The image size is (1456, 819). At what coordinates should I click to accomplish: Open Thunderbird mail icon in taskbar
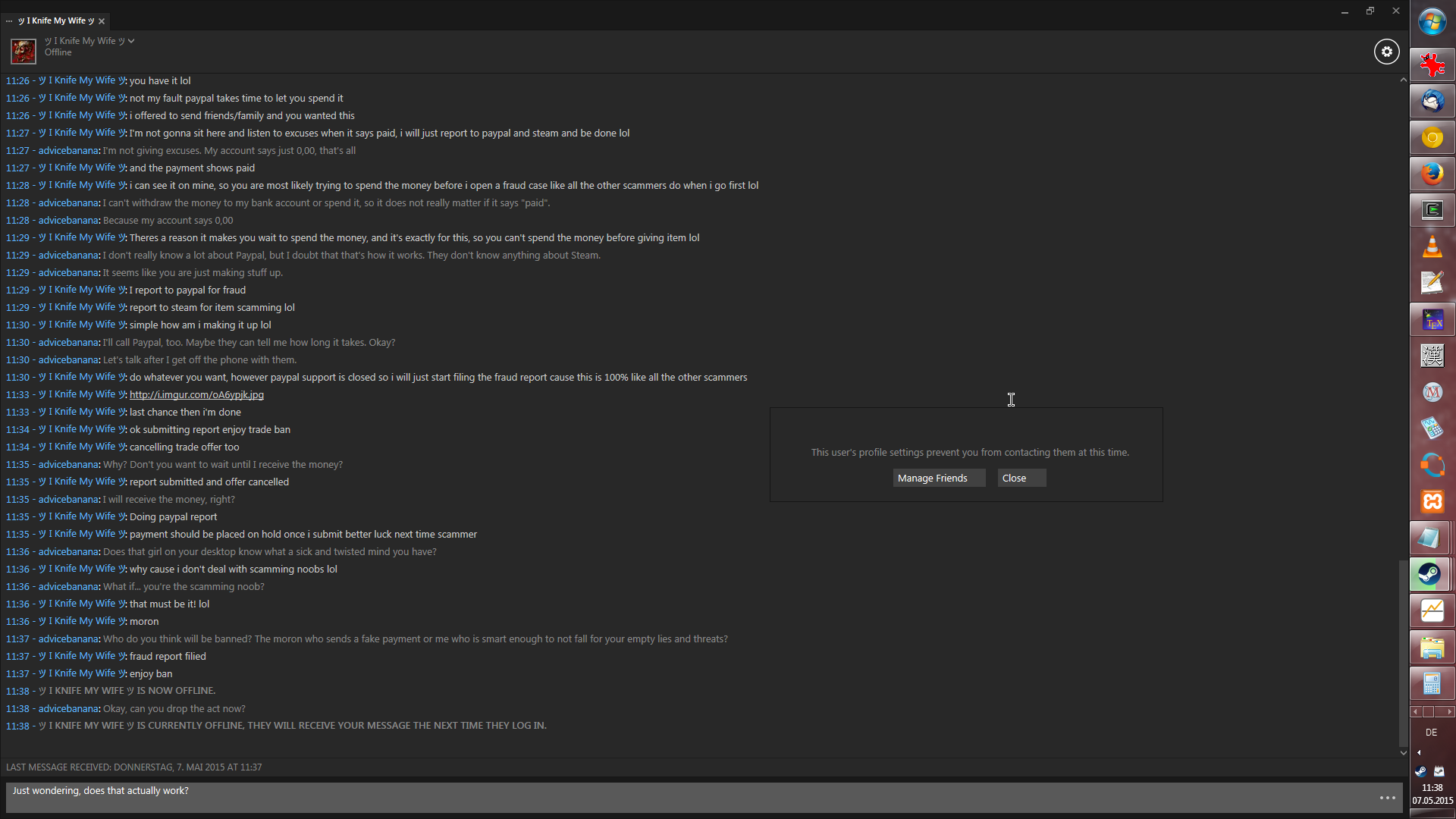point(1432,101)
